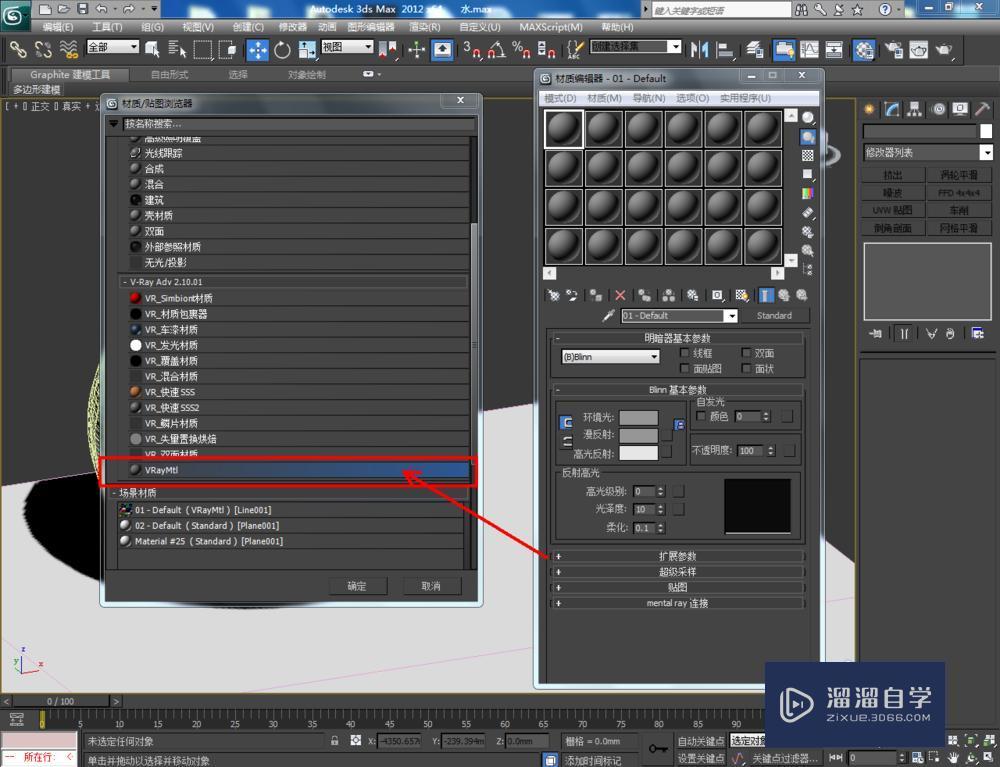Click the red Reset Map/Material X icon

pyautogui.click(x=620, y=295)
